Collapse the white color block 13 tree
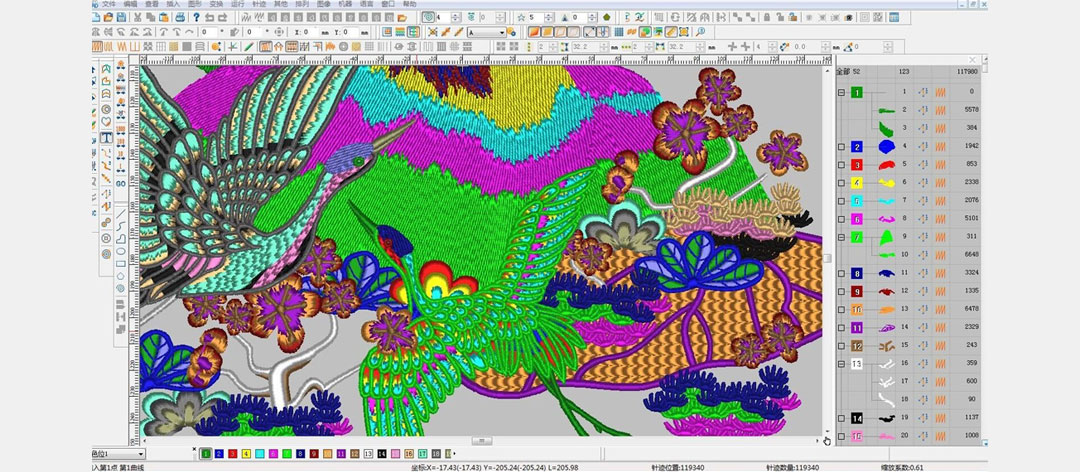Screen dimensions: 1080x472 [841, 364]
